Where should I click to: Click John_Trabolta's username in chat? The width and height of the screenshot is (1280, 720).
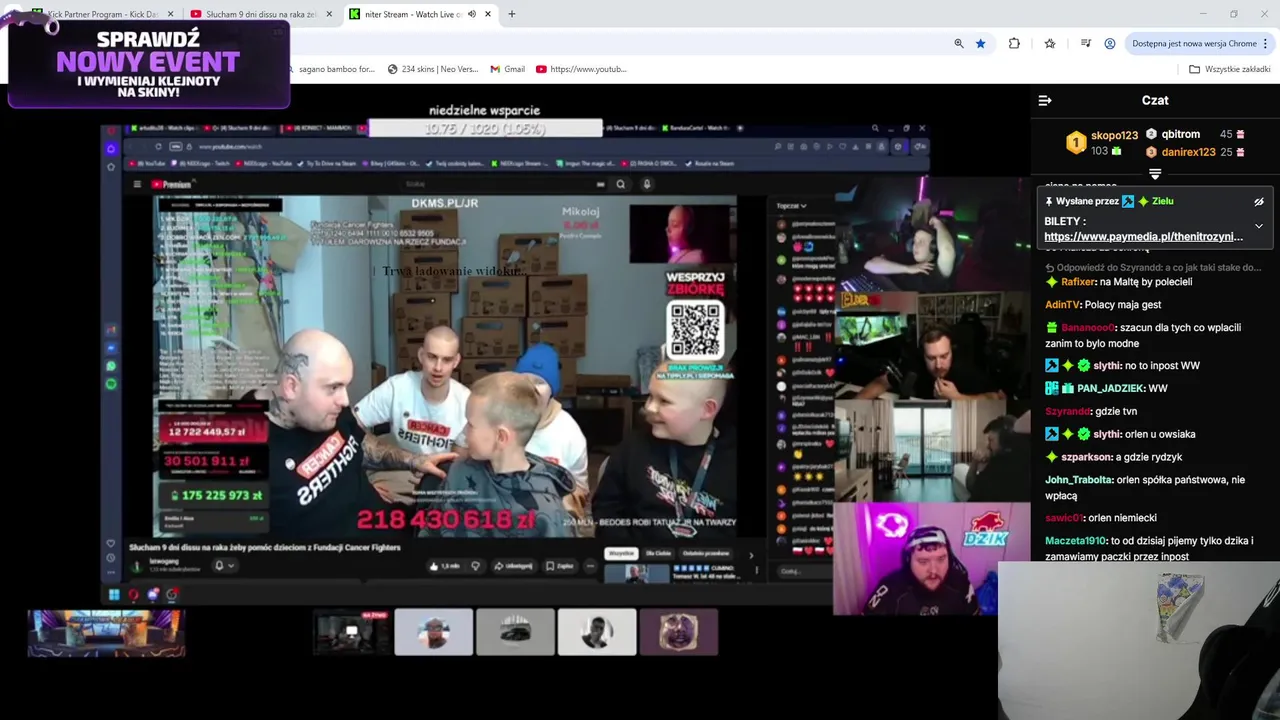tap(1079, 480)
